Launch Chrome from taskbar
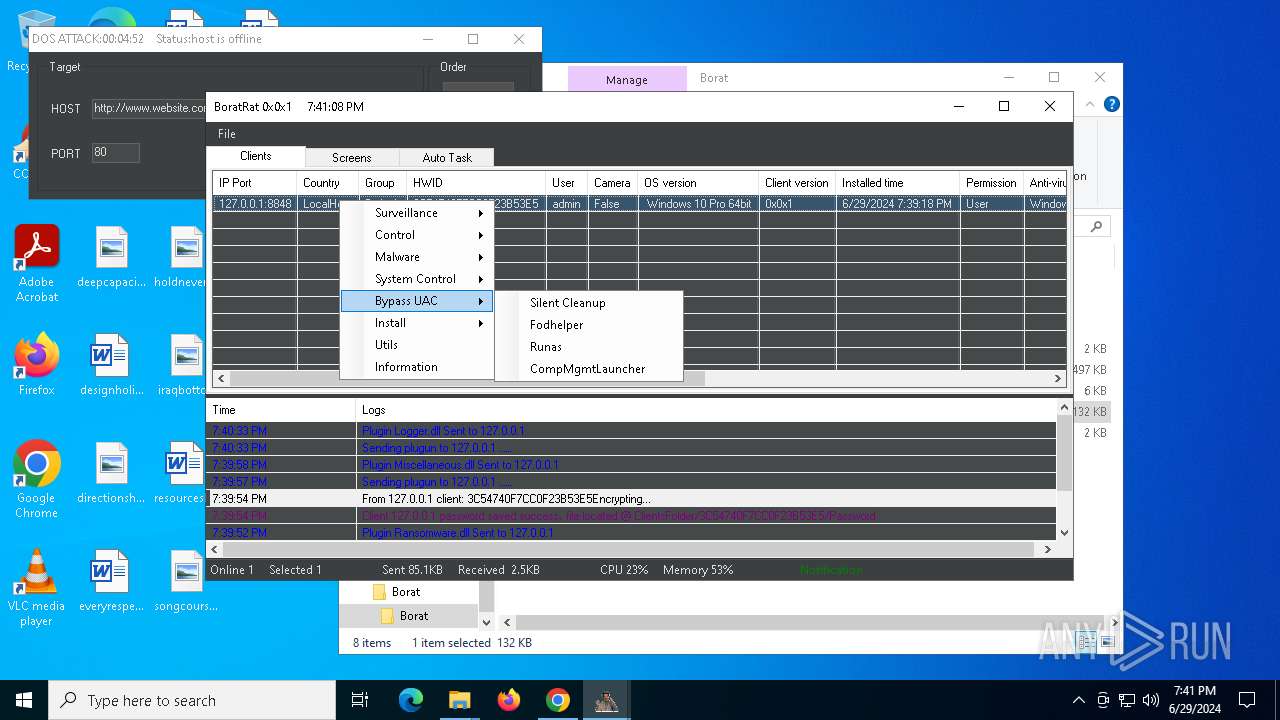The width and height of the screenshot is (1280, 720). tap(557, 700)
